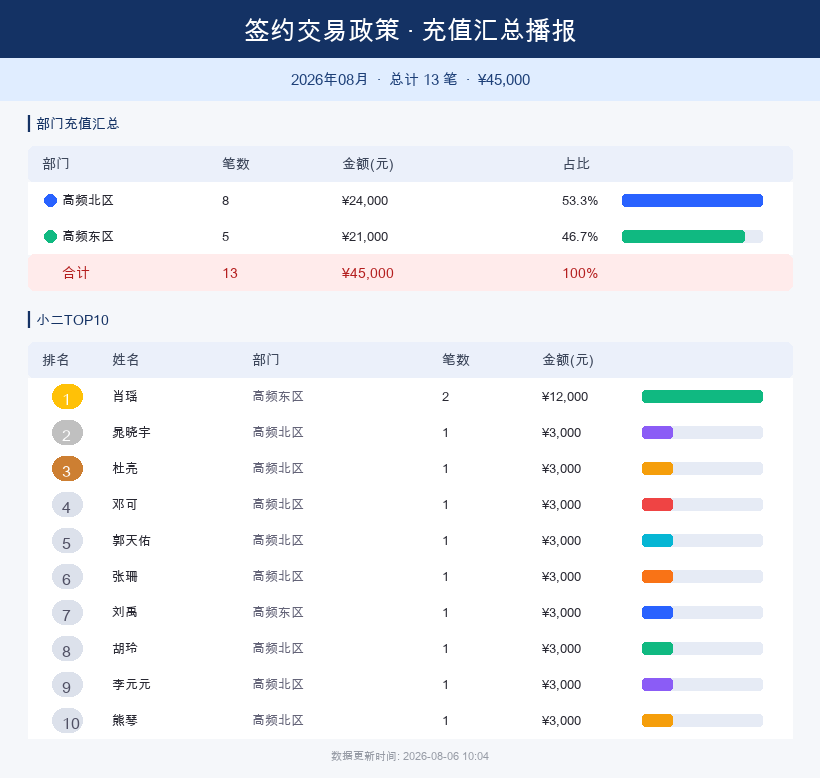Screen dimensions: 820x778
Task: Click the name 邓可
Action: (125, 505)
